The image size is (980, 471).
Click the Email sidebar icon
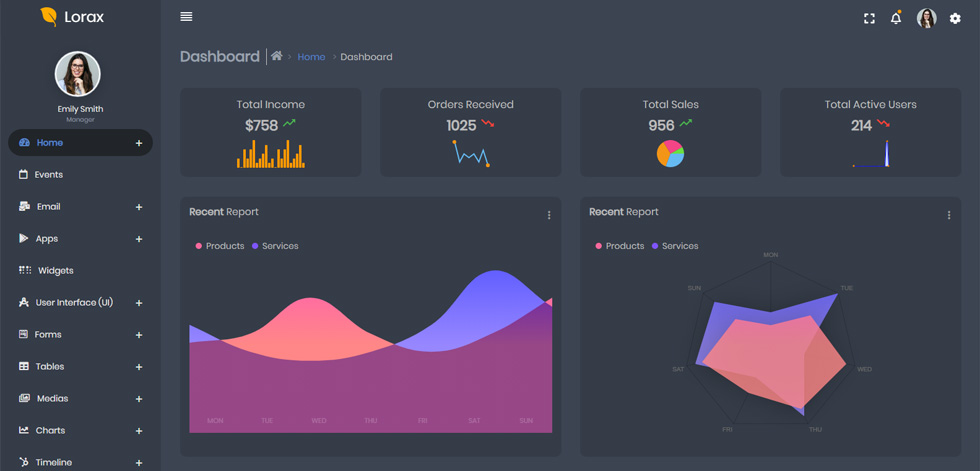point(24,206)
